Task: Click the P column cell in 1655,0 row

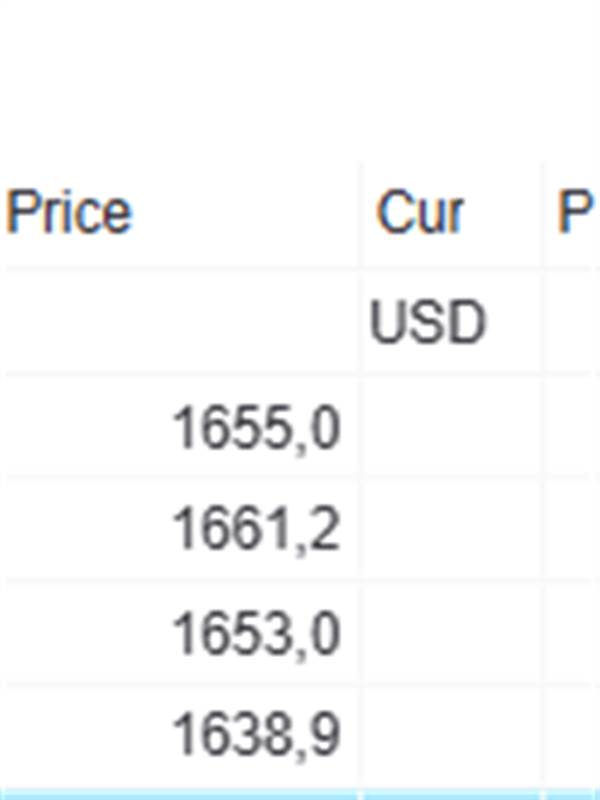Action: coord(574,428)
